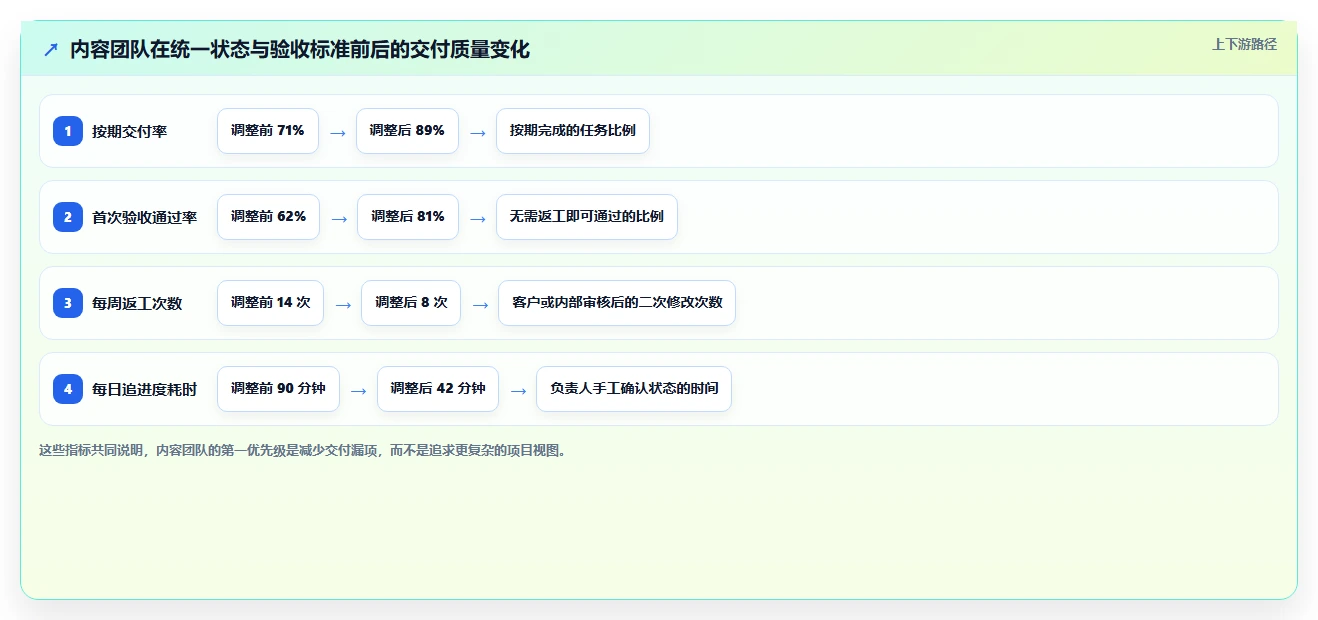Click the 调整后 81% chip
1318x620 pixels.
(408, 217)
